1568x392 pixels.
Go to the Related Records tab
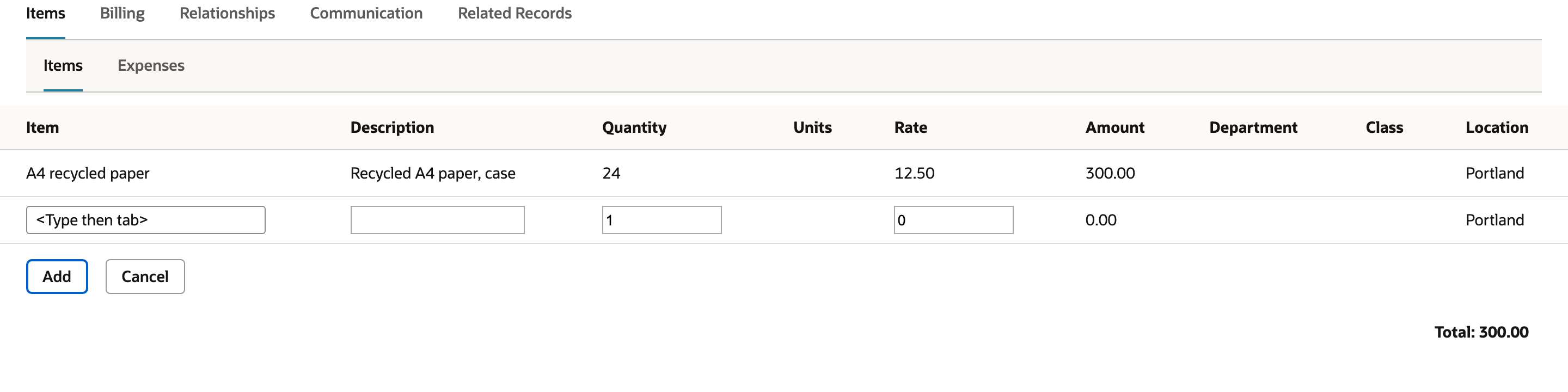(515, 14)
